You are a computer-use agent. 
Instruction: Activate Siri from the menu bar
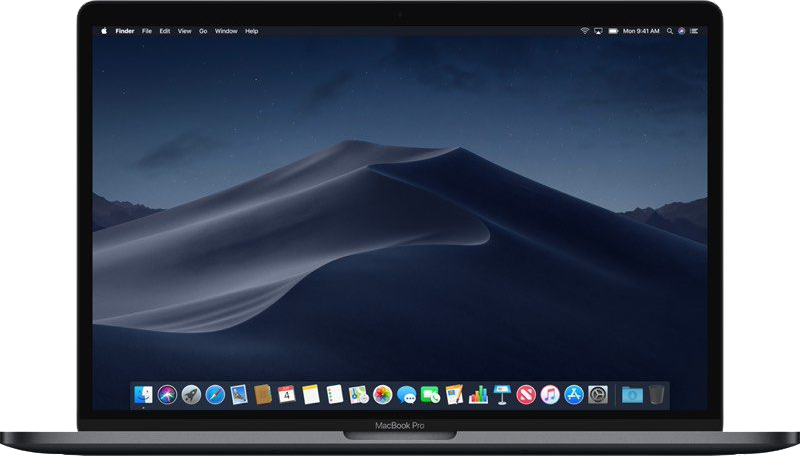tap(682, 31)
